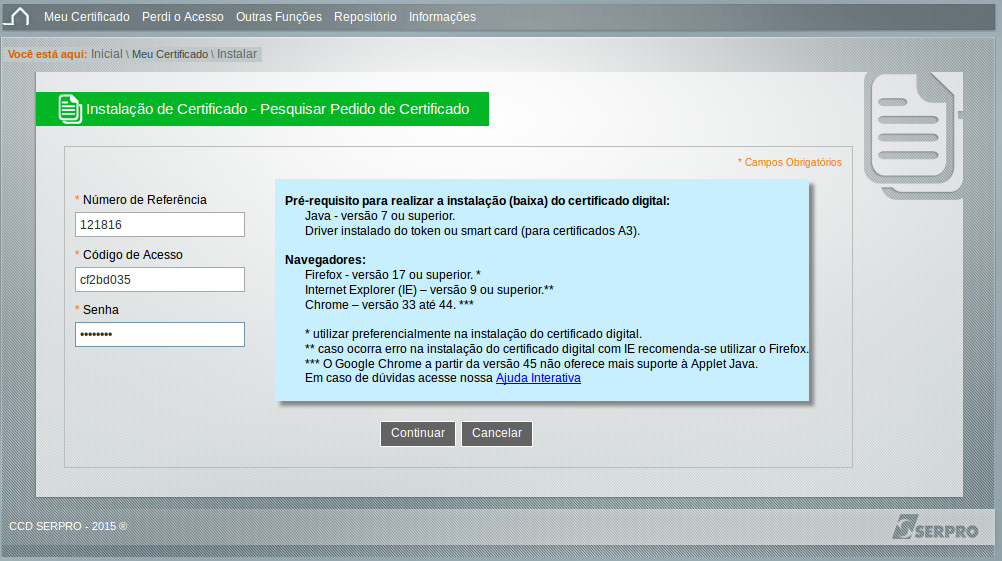Open the Informações menu
The height and width of the screenshot is (561, 1002).
pos(442,17)
